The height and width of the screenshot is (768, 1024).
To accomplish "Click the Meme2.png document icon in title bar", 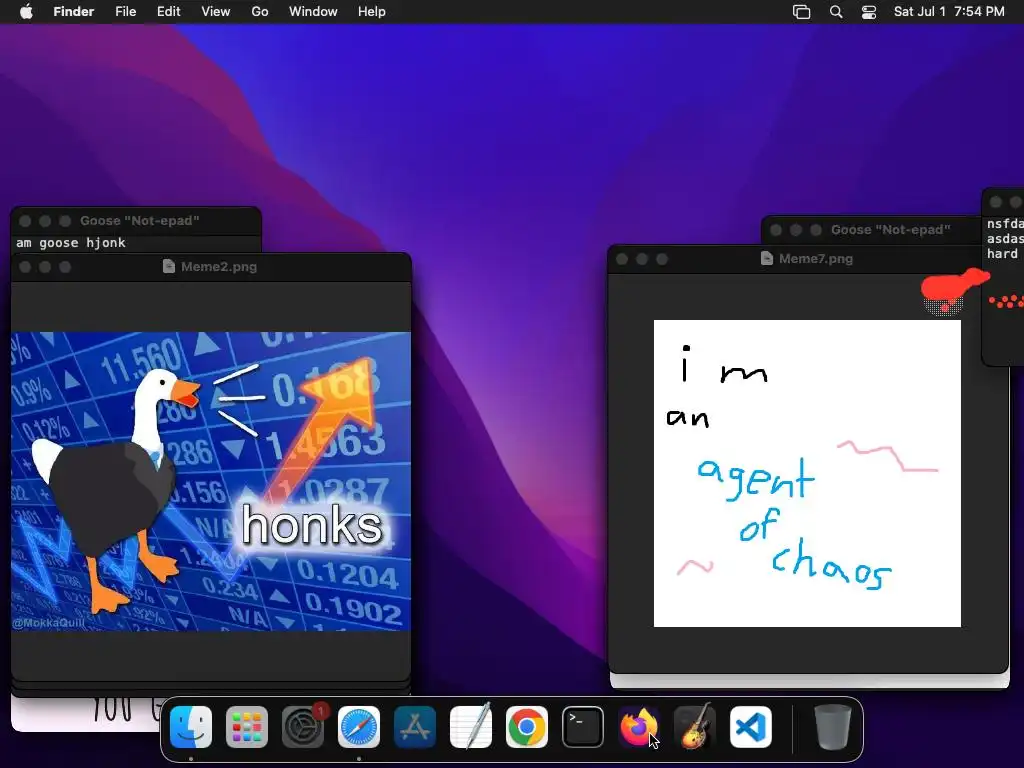I will [x=168, y=266].
